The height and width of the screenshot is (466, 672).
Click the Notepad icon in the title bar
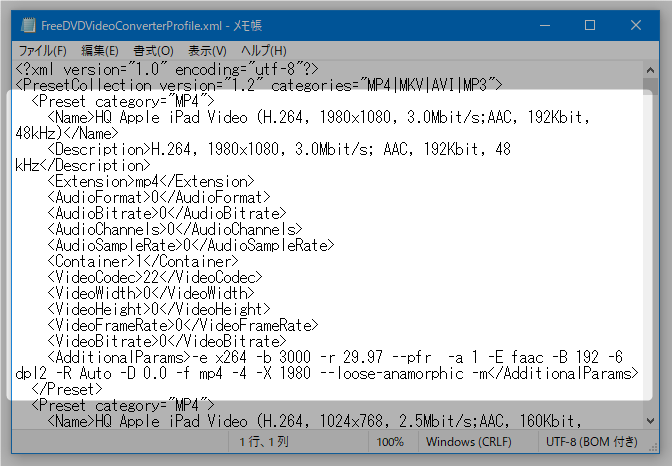28,25
